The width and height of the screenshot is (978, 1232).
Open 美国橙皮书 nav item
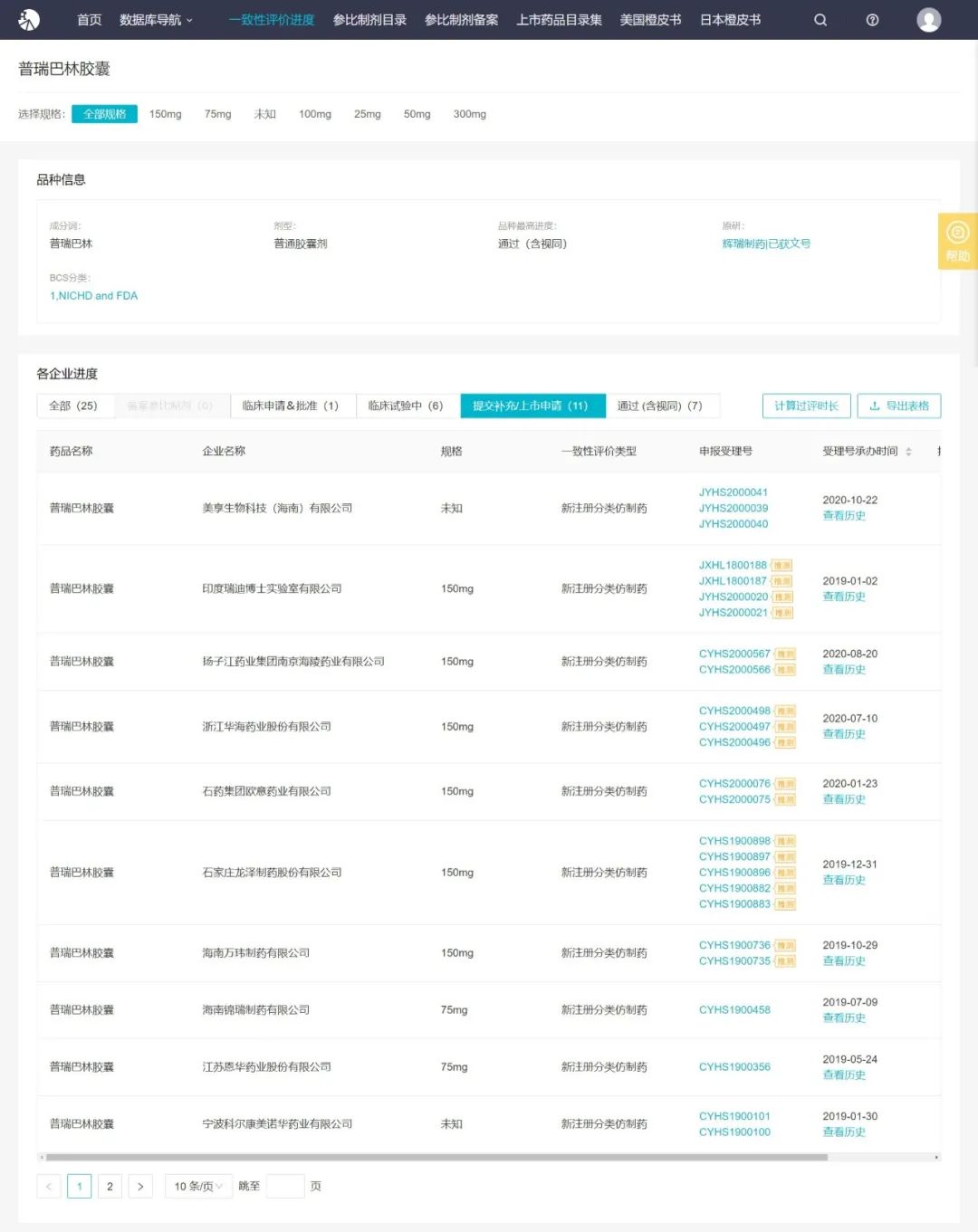tap(650, 20)
